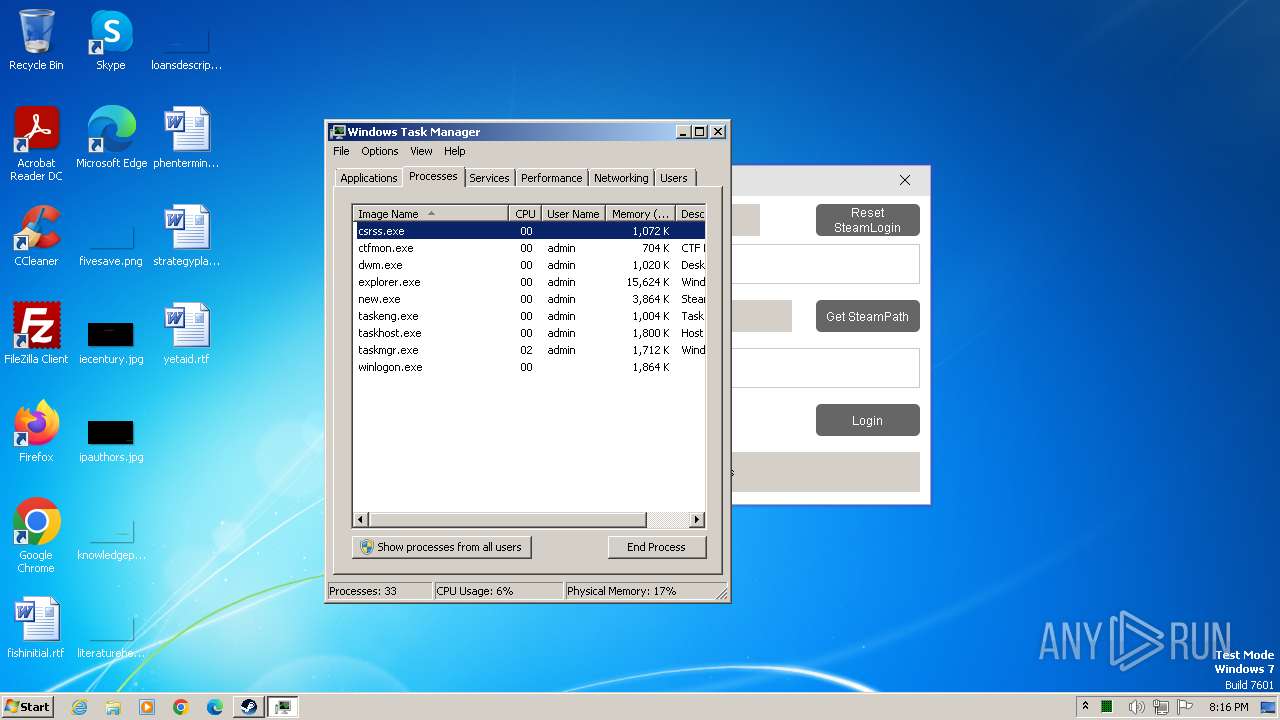1280x720 pixels.
Task: Select the taskhost.exe process row
Action: (x=530, y=333)
